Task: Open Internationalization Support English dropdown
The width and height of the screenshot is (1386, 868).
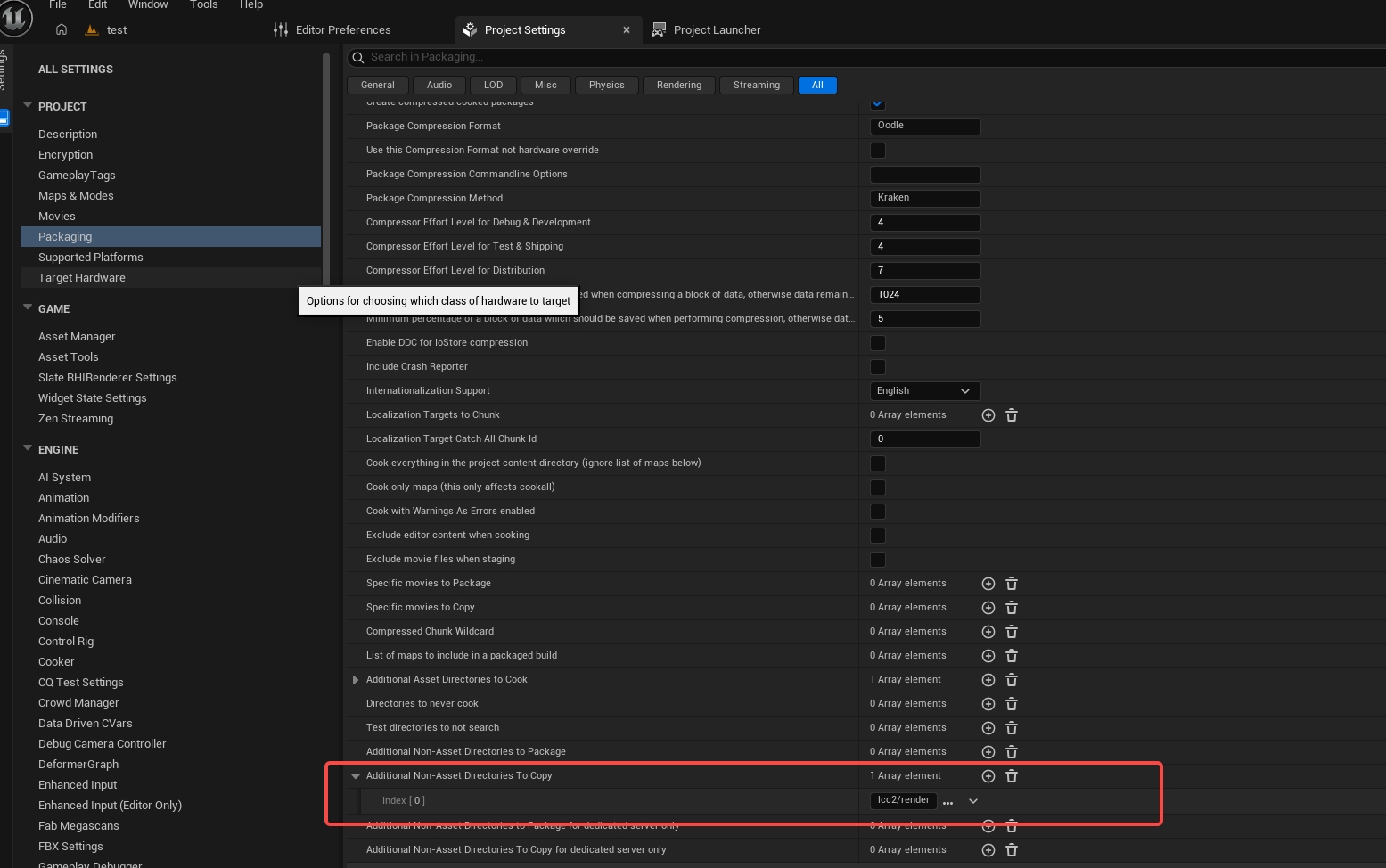Action: coord(925,391)
